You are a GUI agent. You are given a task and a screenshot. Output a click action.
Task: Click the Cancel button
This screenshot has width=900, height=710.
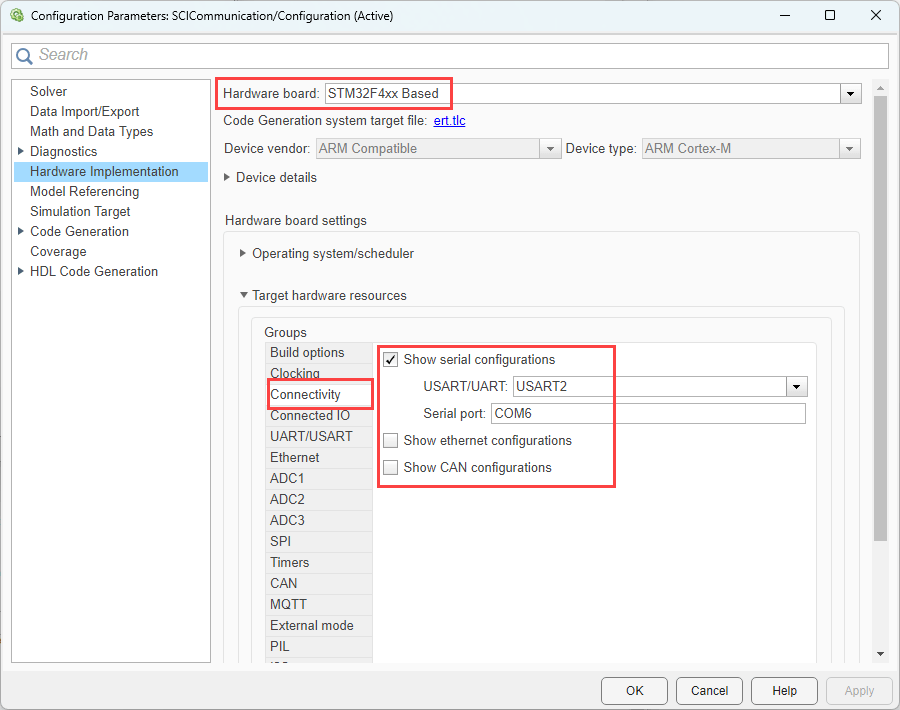tap(709, 690)
